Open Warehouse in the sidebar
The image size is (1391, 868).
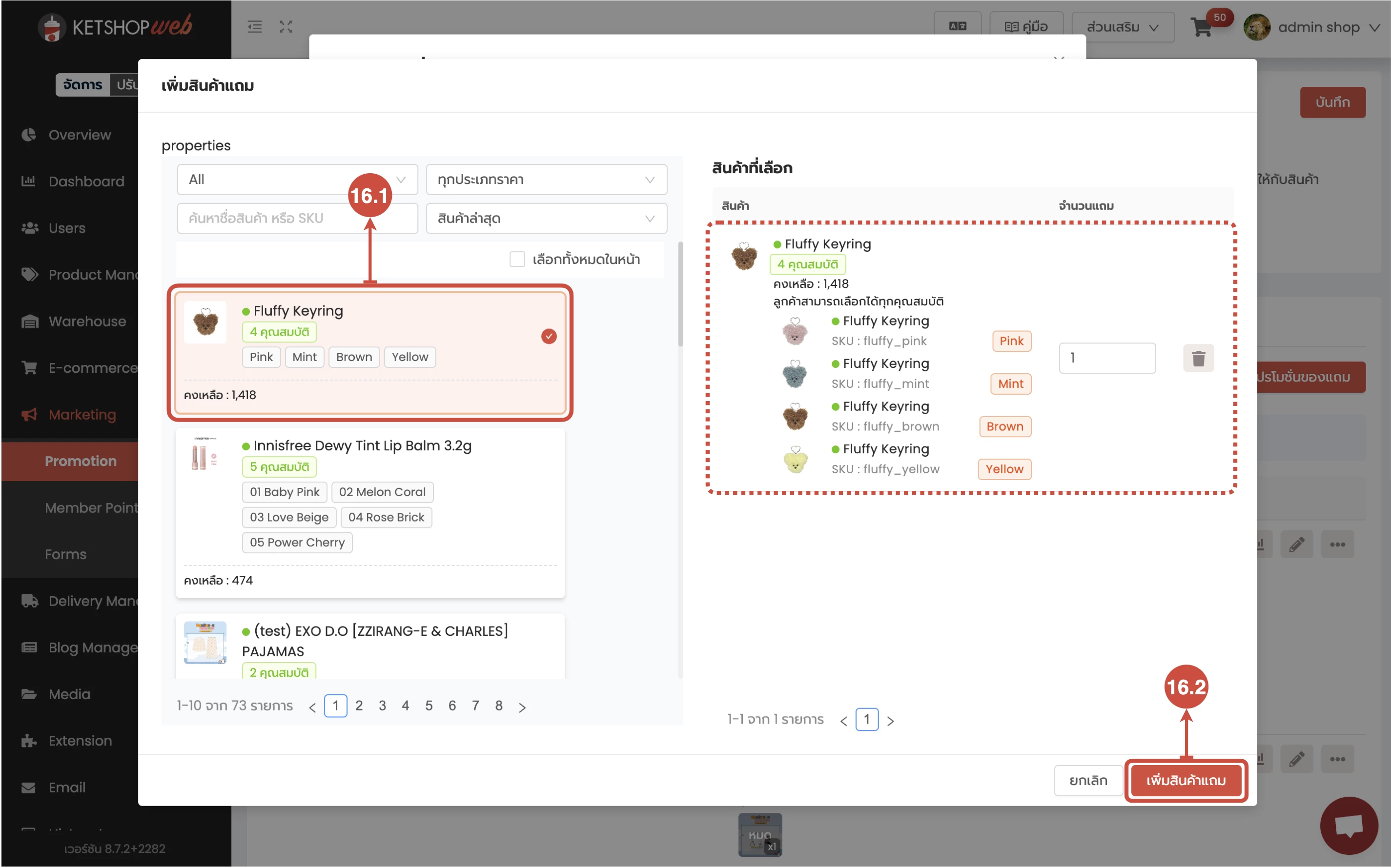(87, 322)
